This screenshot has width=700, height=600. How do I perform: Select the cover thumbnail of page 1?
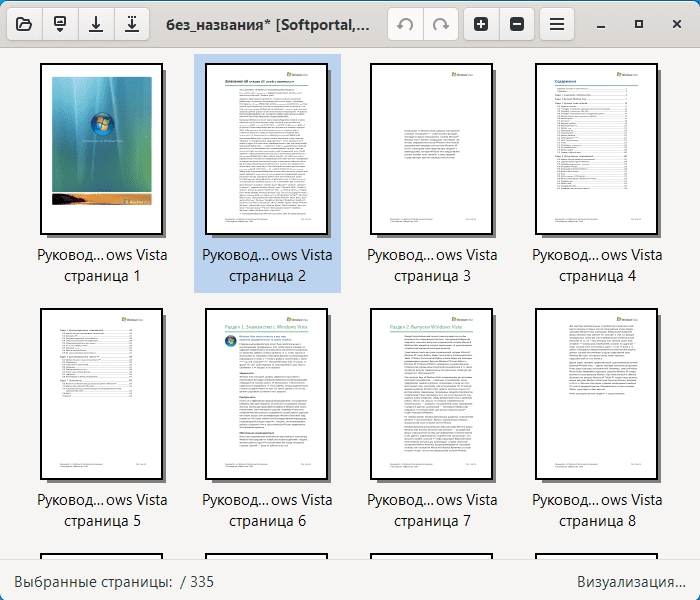101,149
